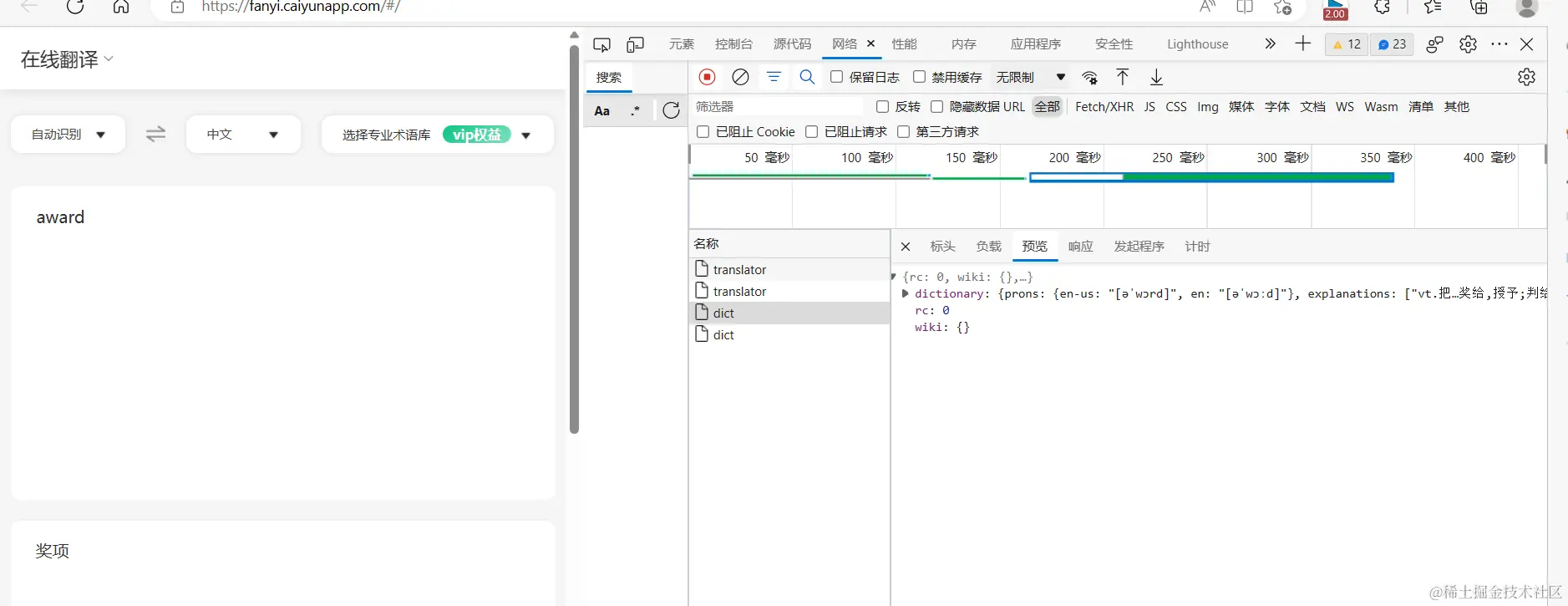
Task: Open the DevTools more options ellipsis menu
Action: click(1499, 44)
